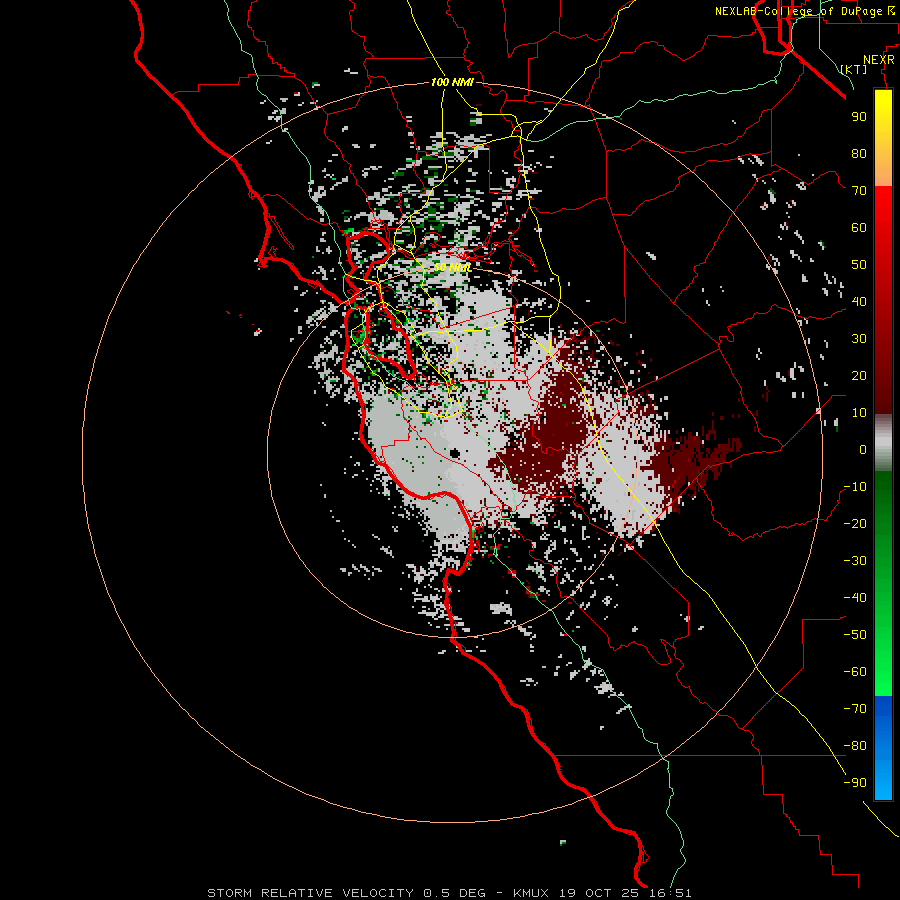
Task: Click the 60 value on the velocity scale
Action: click(x=859, y=228)
